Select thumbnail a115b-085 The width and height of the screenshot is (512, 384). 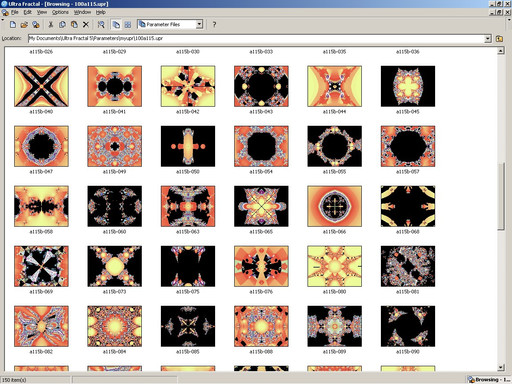click(188, 326)
